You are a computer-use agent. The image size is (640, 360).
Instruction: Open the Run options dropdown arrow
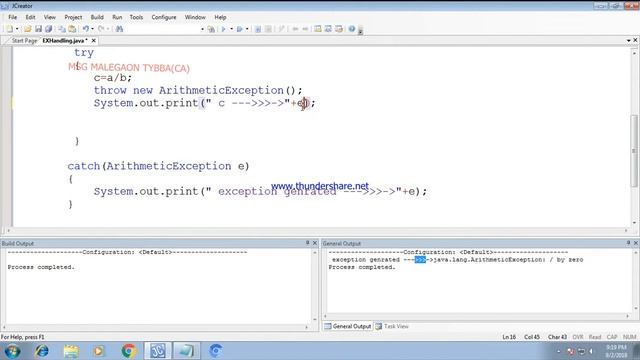231,29
